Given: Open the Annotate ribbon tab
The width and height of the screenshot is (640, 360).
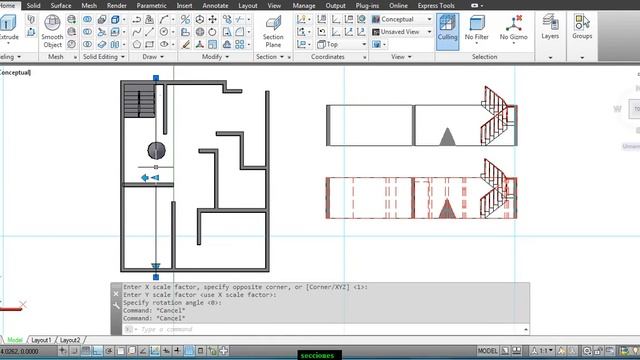Looking at the screenshot, I should click(x=215, y=5).
